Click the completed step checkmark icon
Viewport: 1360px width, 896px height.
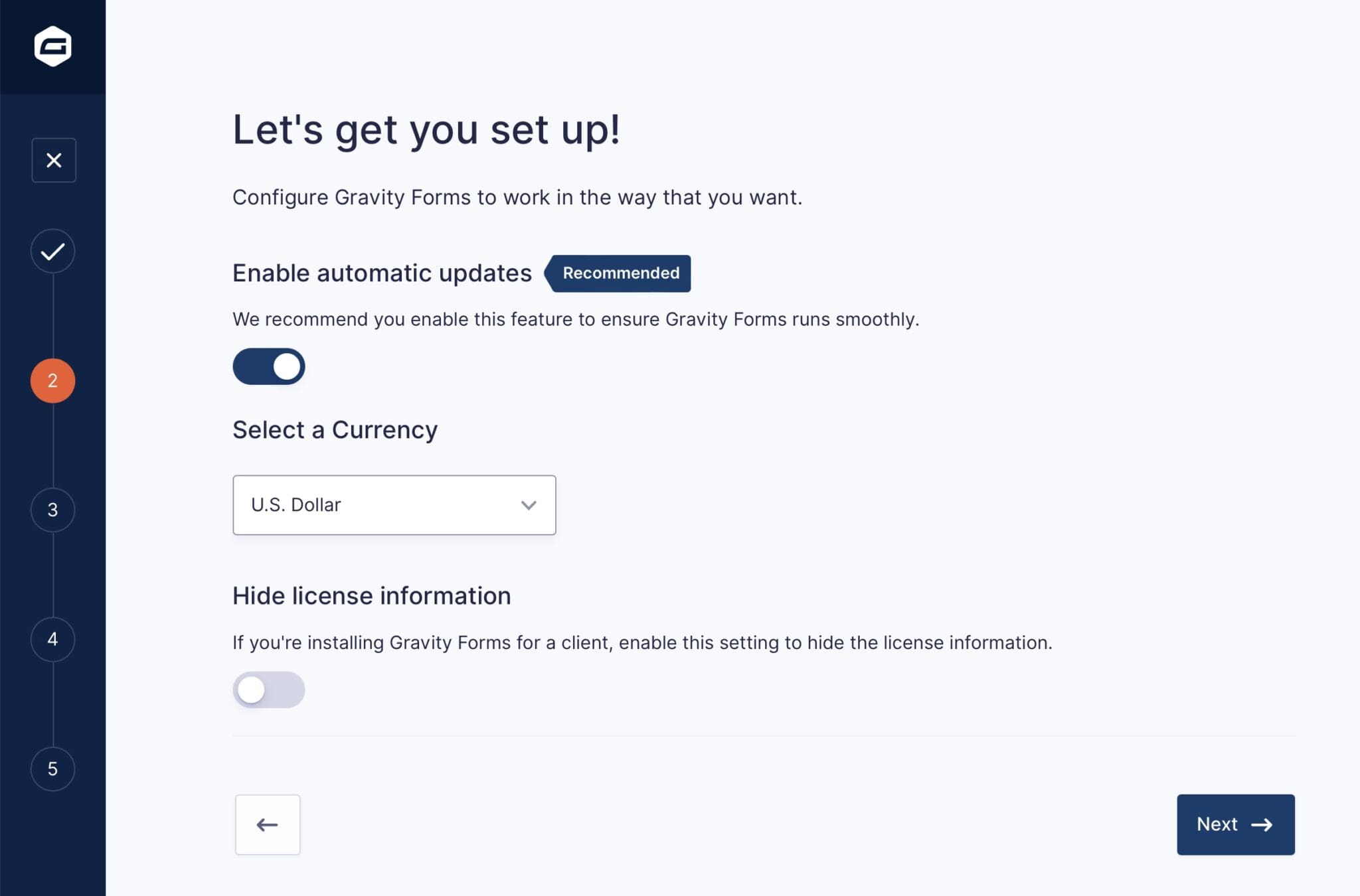[x=53, y=251]
